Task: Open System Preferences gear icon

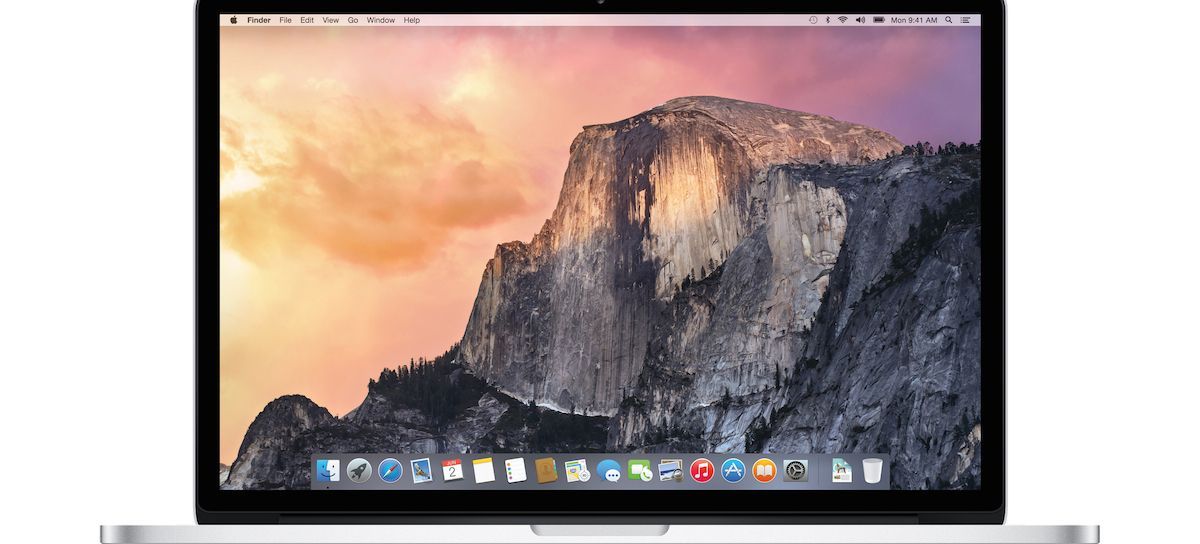Action: [x=795, y=470]
